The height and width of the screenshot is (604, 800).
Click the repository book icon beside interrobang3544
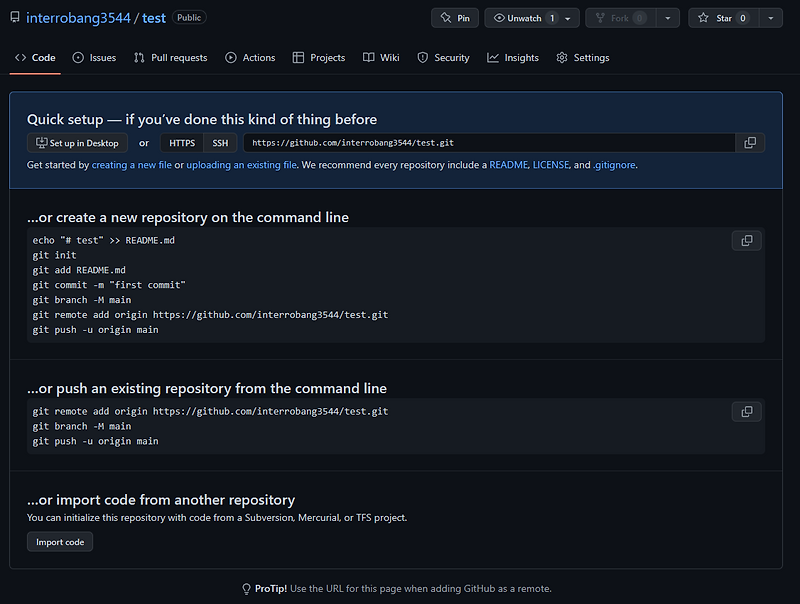click(14, 17)
